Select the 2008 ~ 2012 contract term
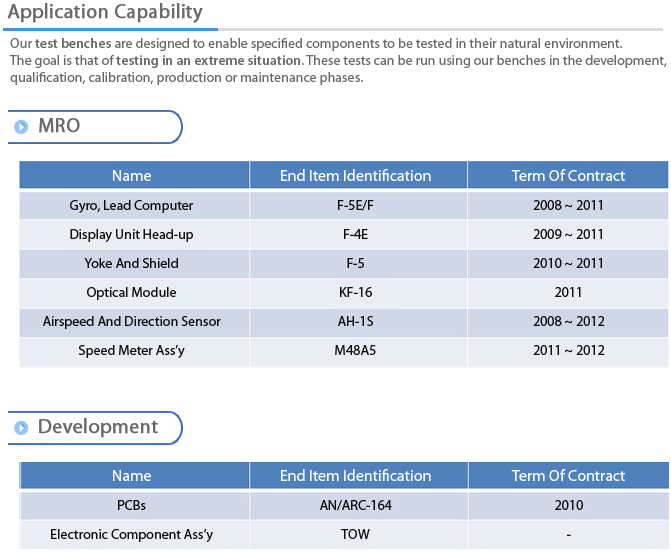 (x=568, y=322)
